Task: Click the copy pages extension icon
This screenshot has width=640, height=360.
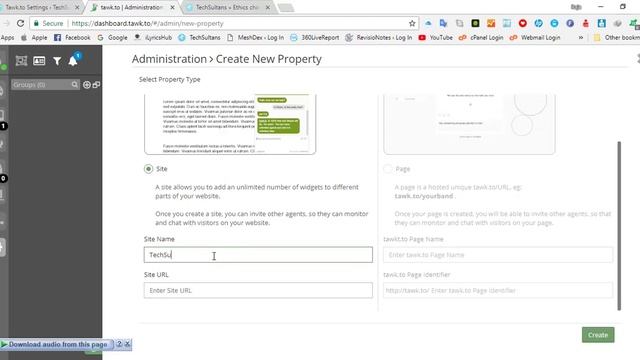Action: [x=460, y=23]
